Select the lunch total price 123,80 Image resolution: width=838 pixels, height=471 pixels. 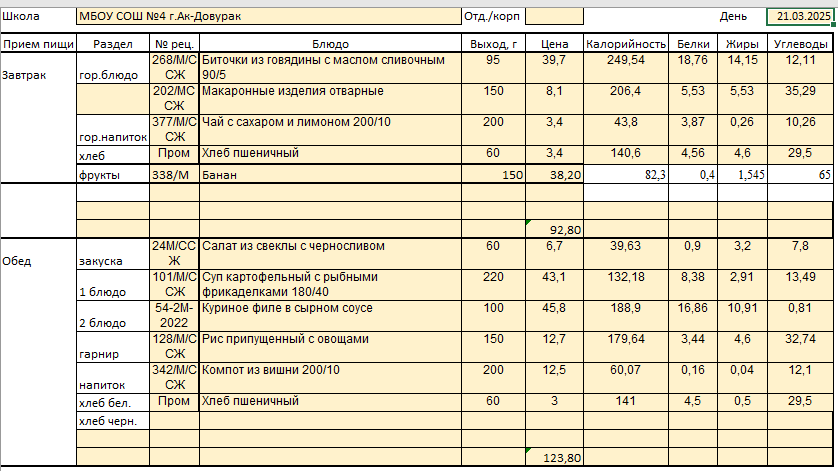click(x=554, y=458)
